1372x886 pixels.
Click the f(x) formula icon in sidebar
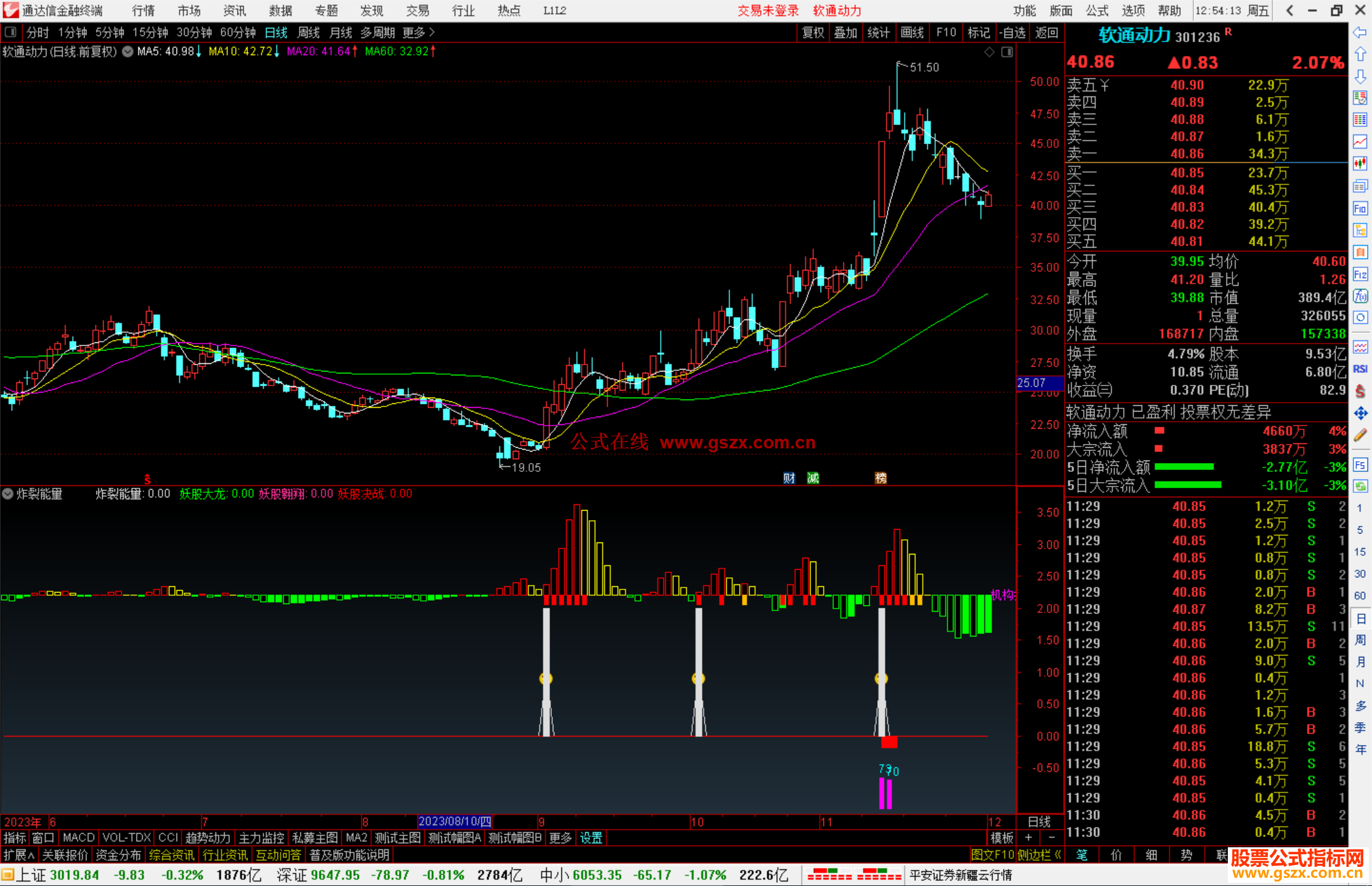tap(1360, 296)
